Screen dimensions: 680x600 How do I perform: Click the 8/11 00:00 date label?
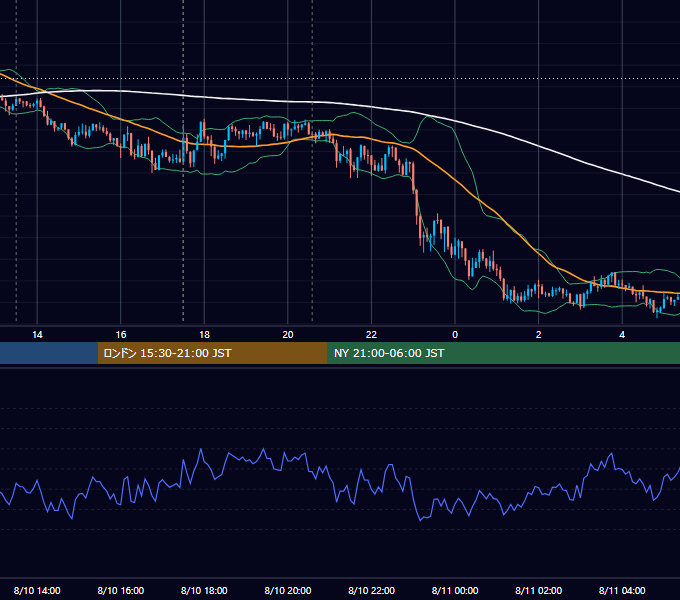pos(455,590)
